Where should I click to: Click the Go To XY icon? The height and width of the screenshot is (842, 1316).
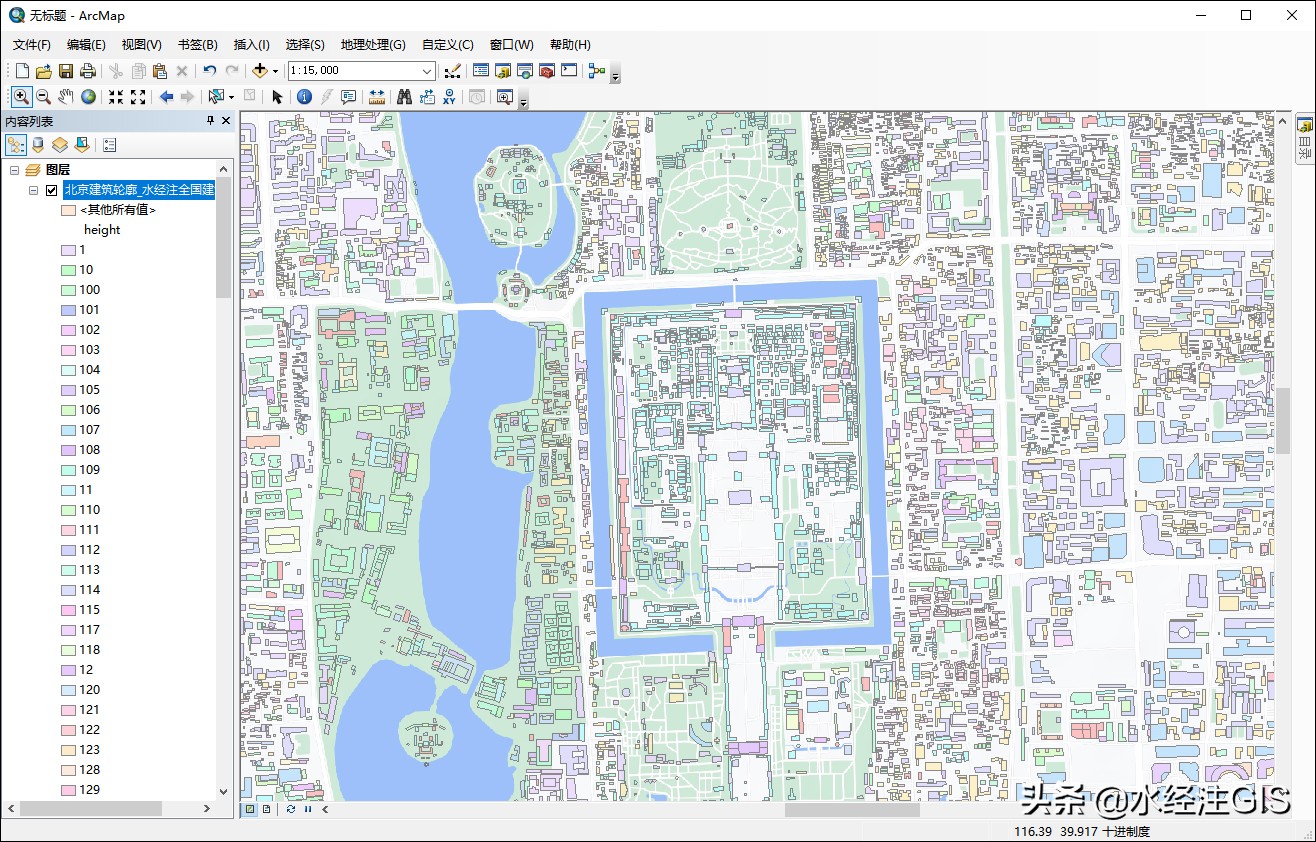point(449,97)
